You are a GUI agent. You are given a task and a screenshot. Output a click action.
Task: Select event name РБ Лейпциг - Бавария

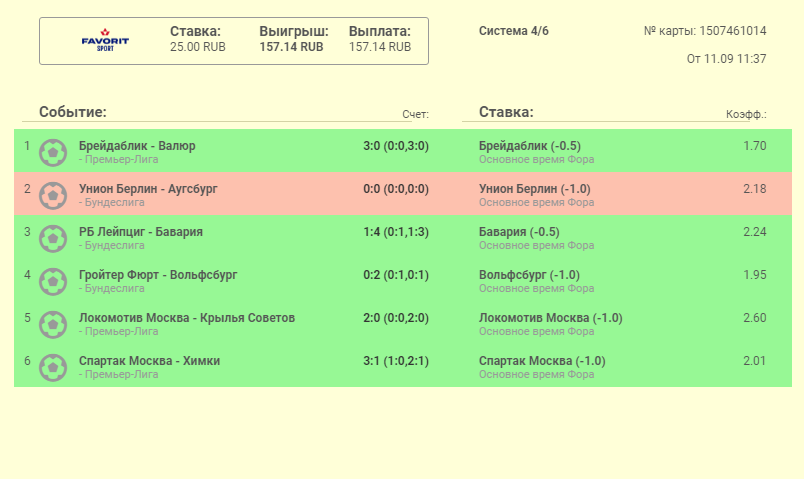pos(140,232)
